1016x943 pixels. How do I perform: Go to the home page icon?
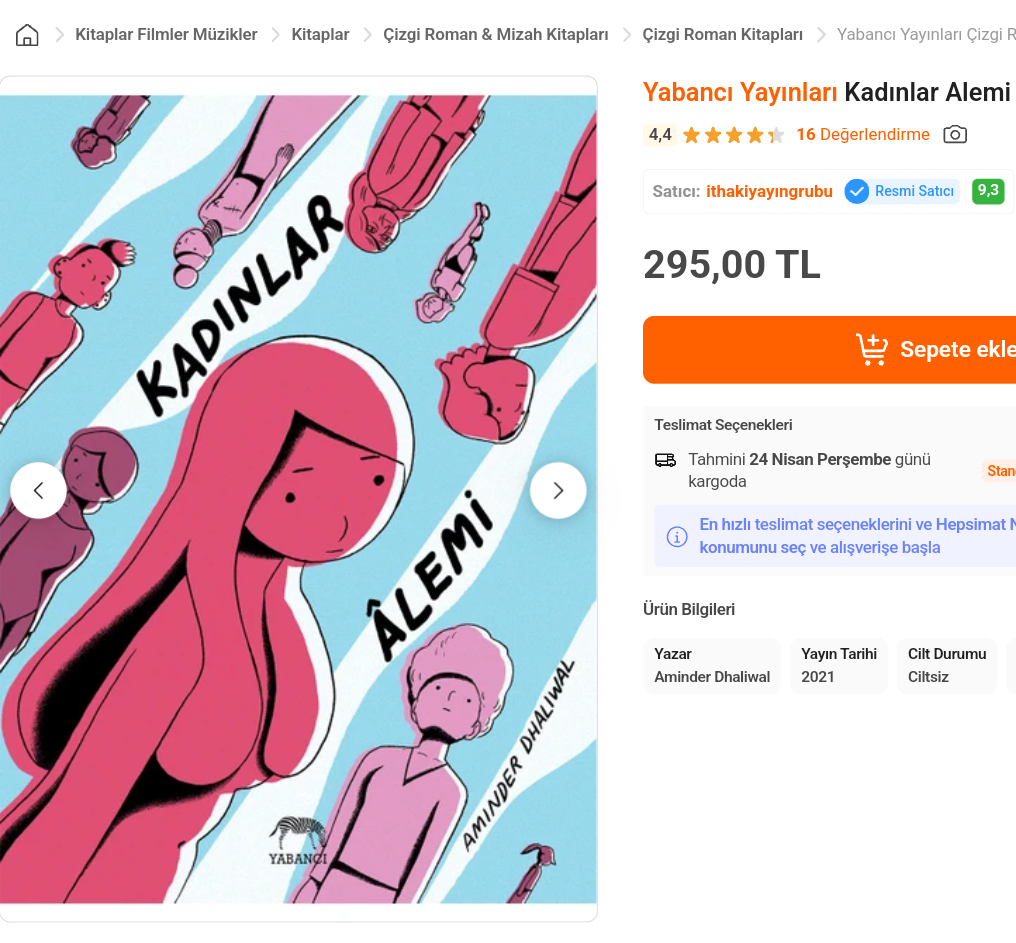27,35
